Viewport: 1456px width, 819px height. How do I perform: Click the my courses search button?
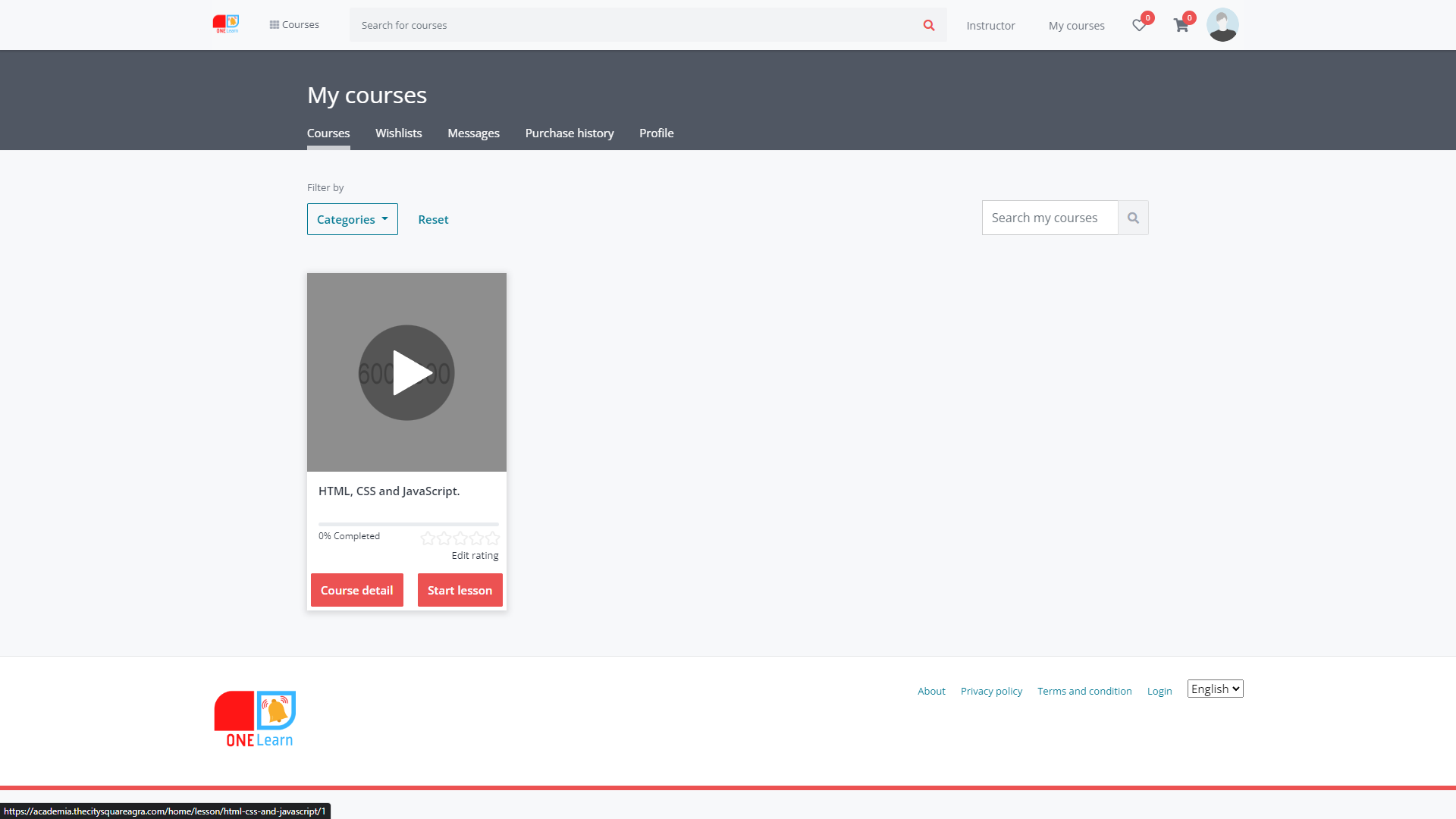[x=1133, y=218]
